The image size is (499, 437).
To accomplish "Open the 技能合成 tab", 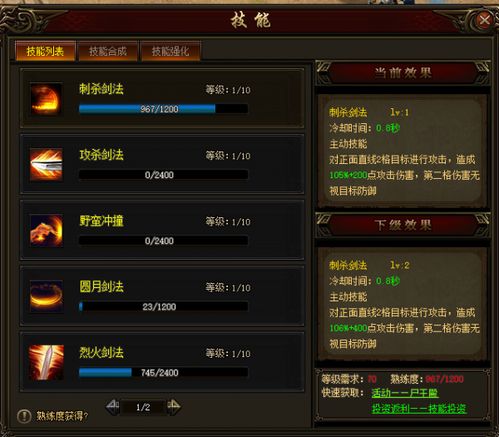I will (108, 51).
